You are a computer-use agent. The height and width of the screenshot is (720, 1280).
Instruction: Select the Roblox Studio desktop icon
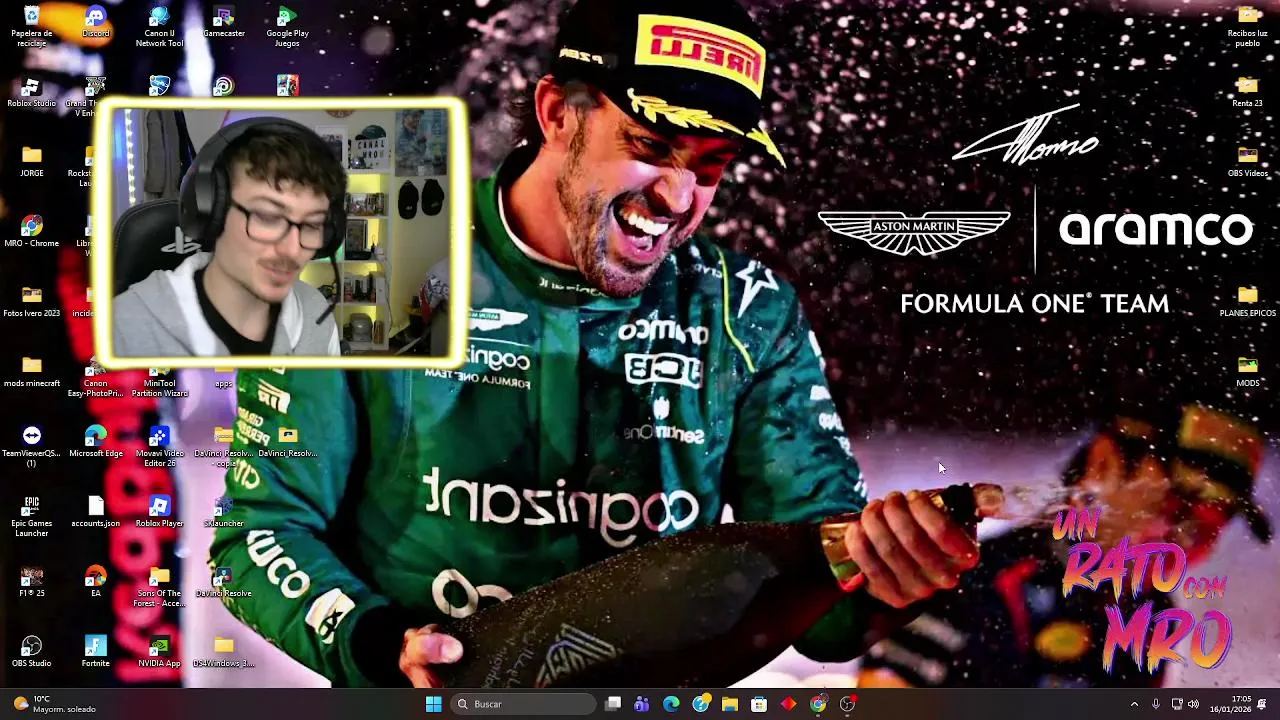[32, 92]
